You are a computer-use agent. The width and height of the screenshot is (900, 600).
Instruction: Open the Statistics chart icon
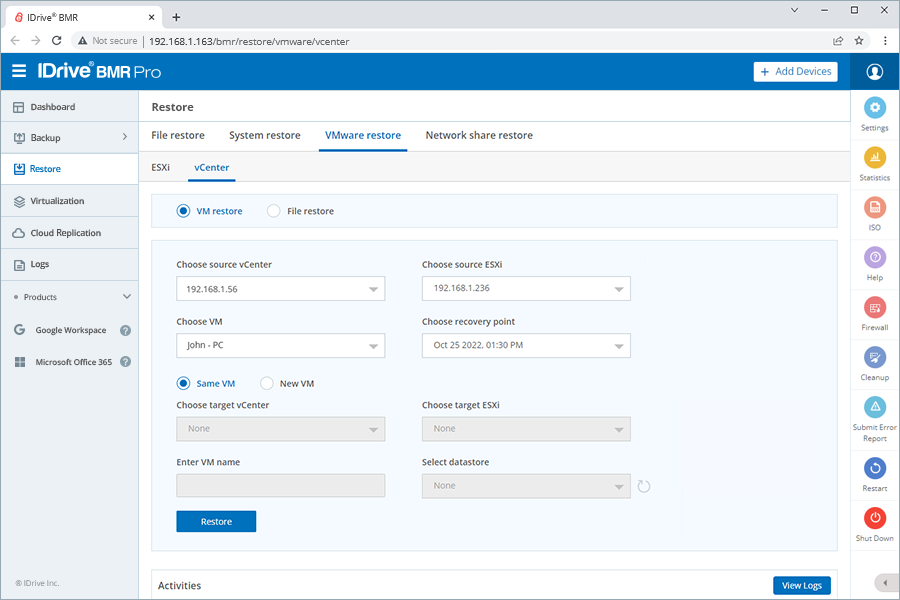click(x=875, y=158)
